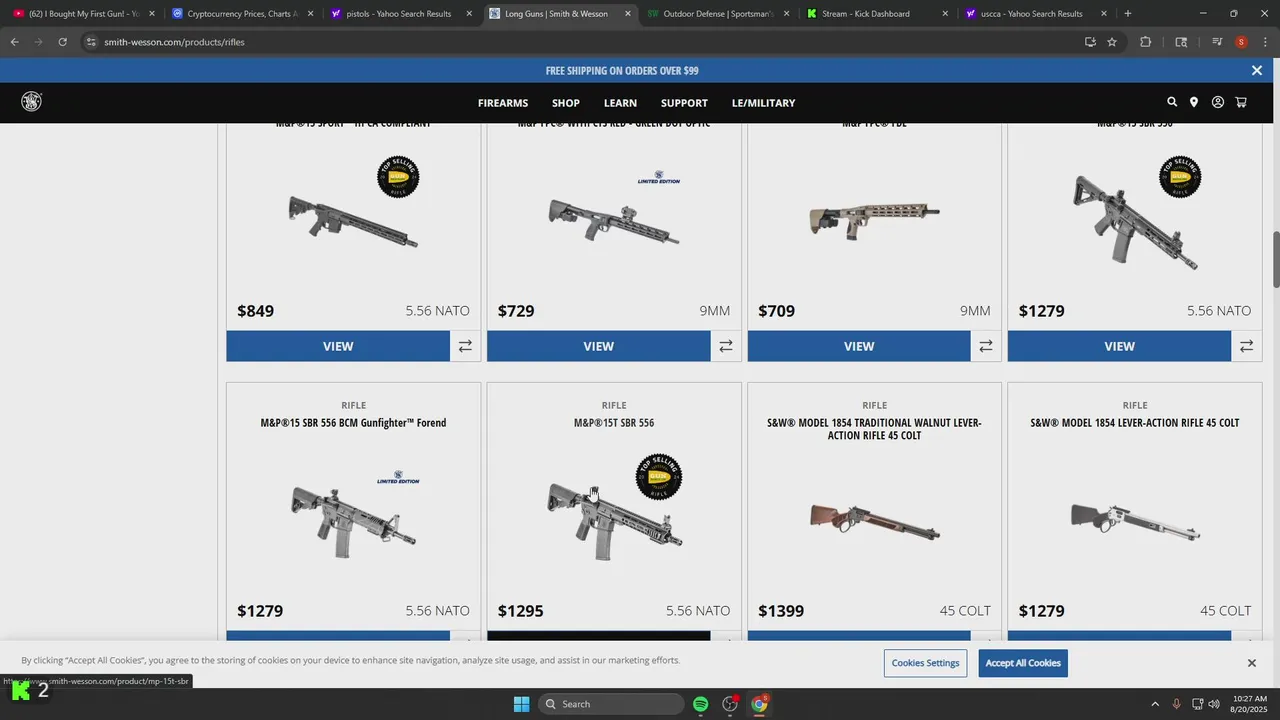Screen dimensions: 1280x720
Task: Open the store locator pin icon
Action: [x=1194, y=102]
